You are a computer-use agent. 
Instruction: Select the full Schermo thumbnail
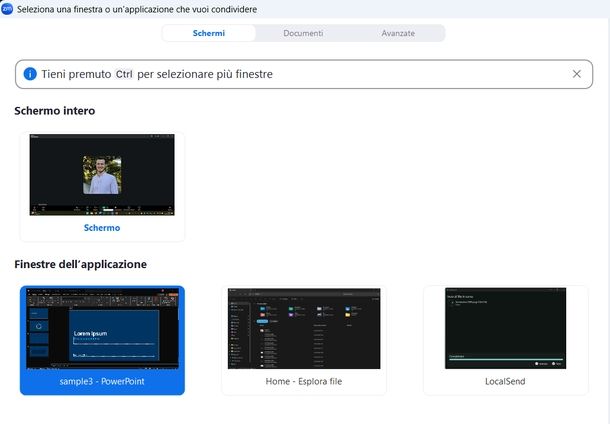click(x=102, y=175)
